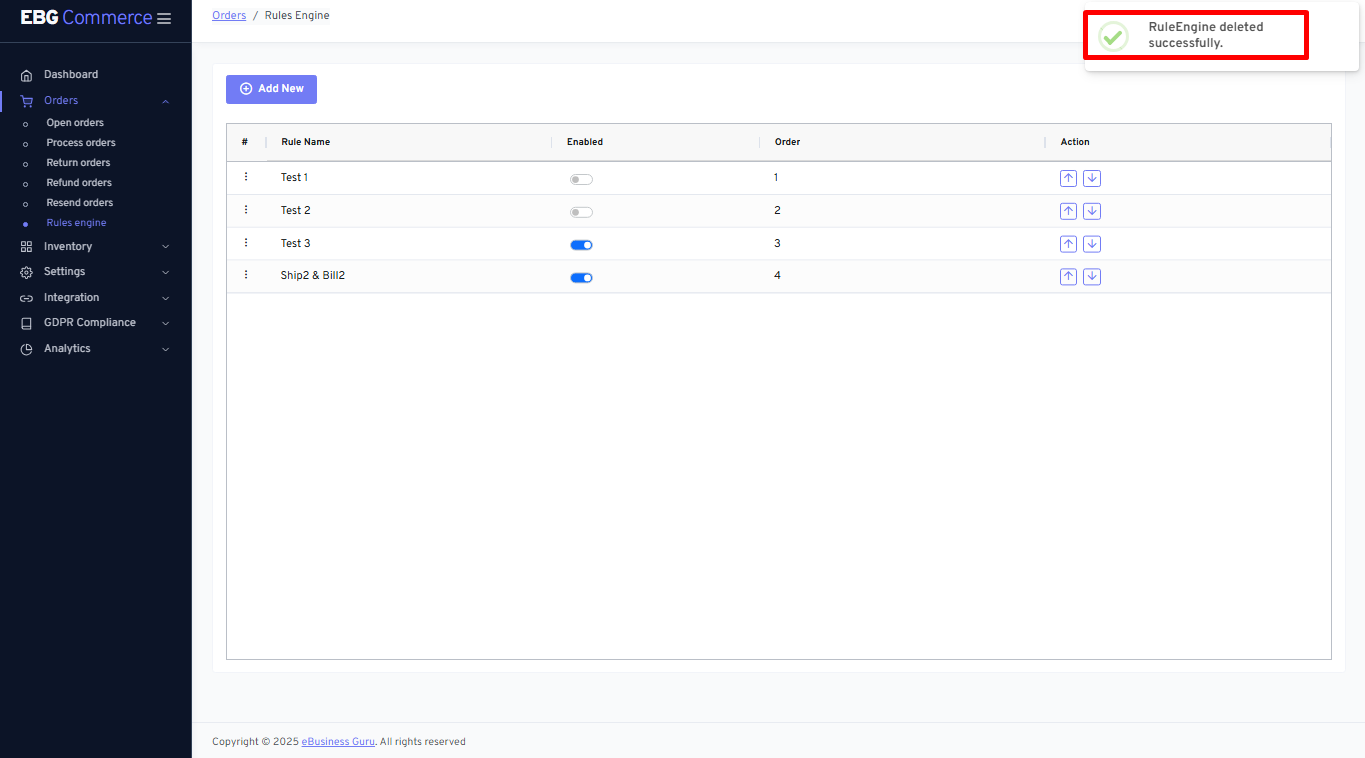Turn off the Ship2 & Bill2 toggle
Viewport: 1365px width, 758px height.
coord(581,278)
